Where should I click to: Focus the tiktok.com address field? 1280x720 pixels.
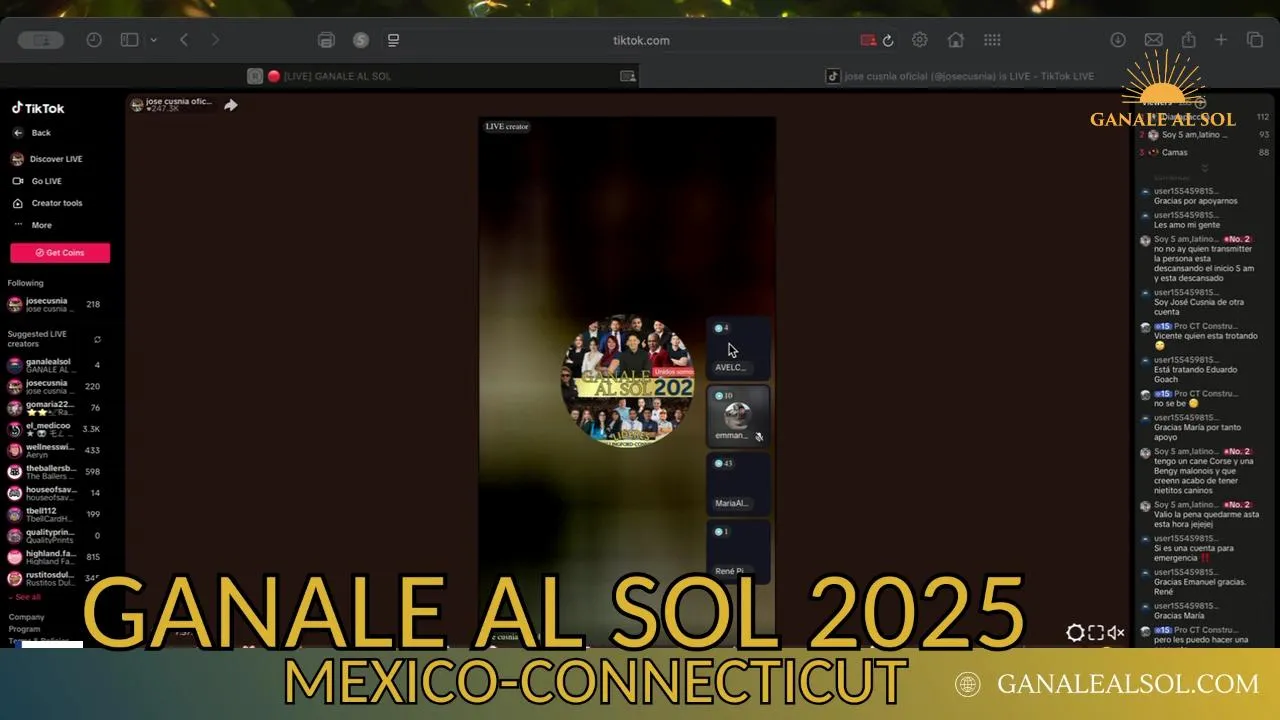point(641,40)
